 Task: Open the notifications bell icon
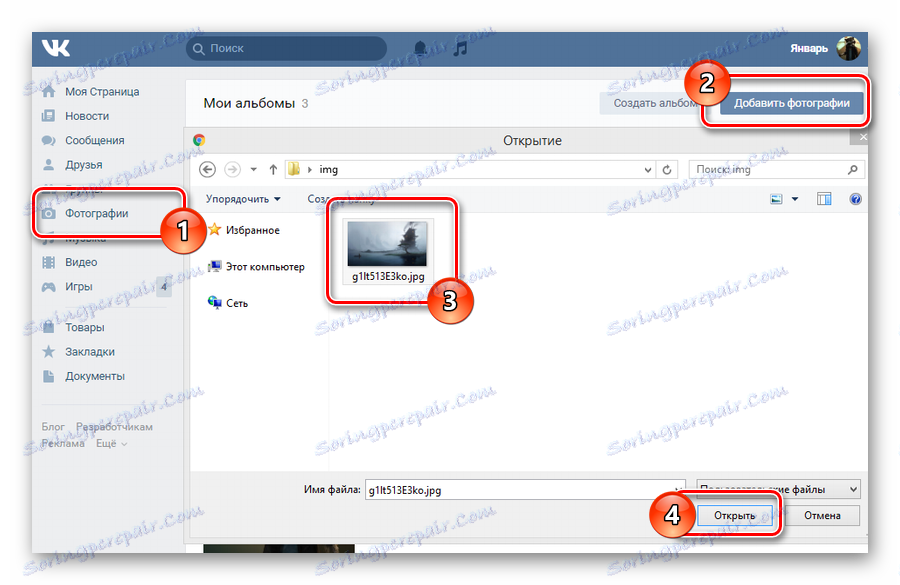(x=420, y=48)
